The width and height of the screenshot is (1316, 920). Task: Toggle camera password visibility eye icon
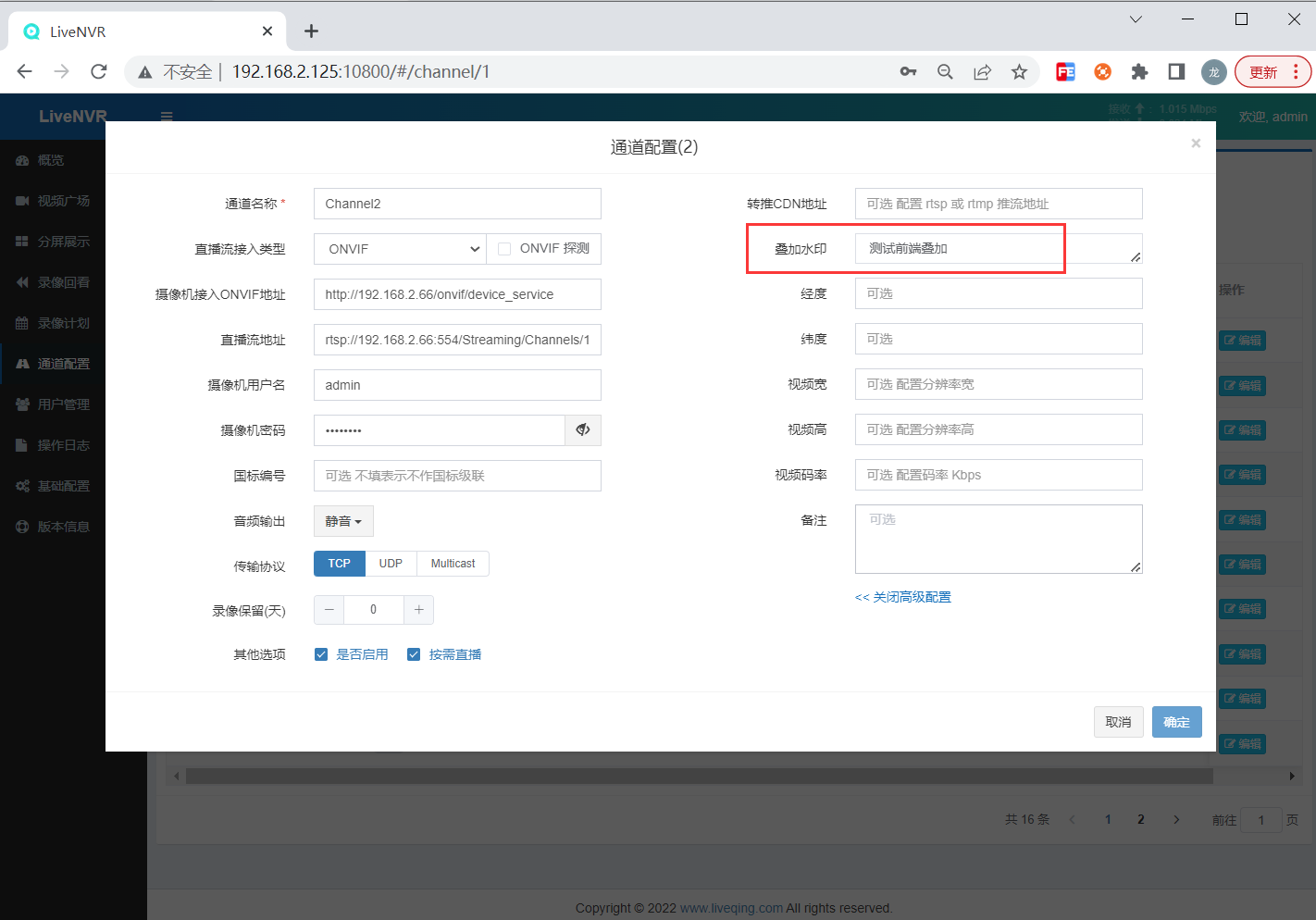(x=583, y=430)
